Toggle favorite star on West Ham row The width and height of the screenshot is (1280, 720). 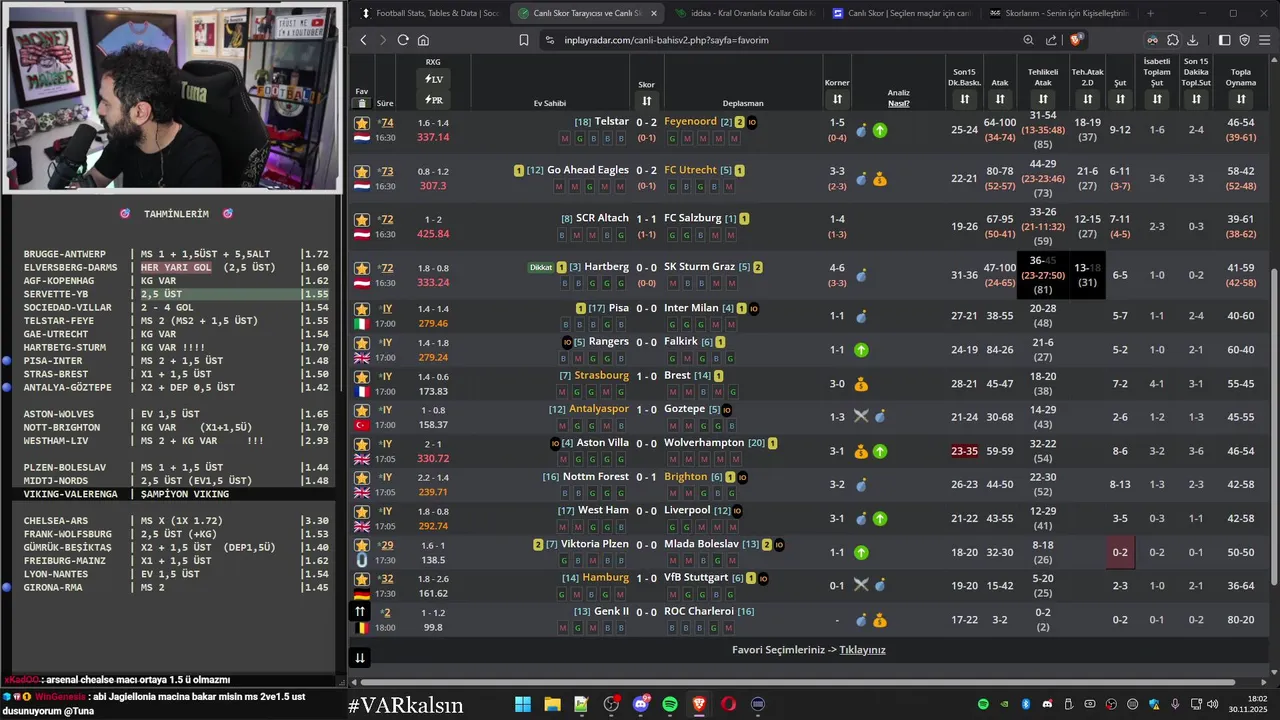(361, 511)
